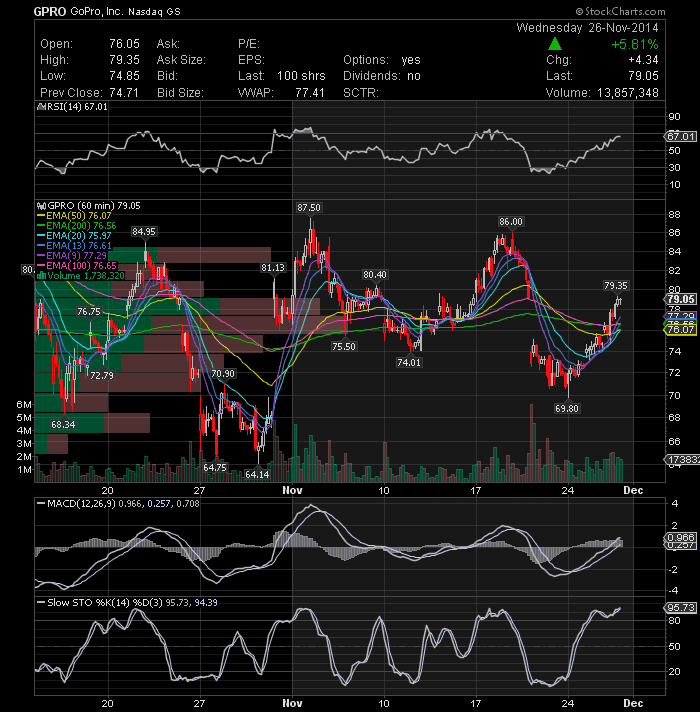Click the 81.13 price label
This screenshot has width=700, height=712.
point(273,268)
